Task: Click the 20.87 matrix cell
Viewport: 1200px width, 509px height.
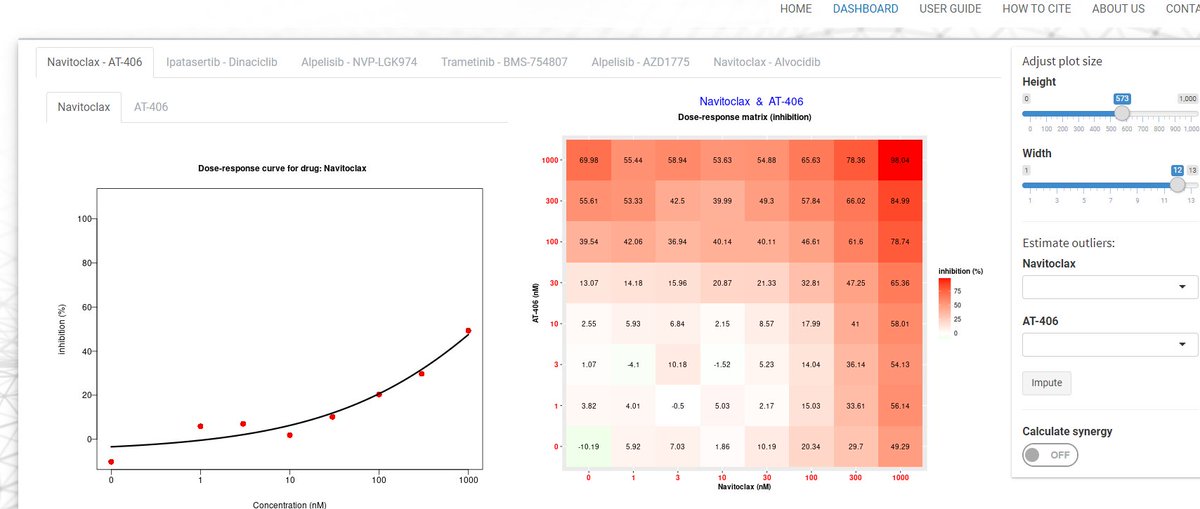Action: click(x=723, y=283)
